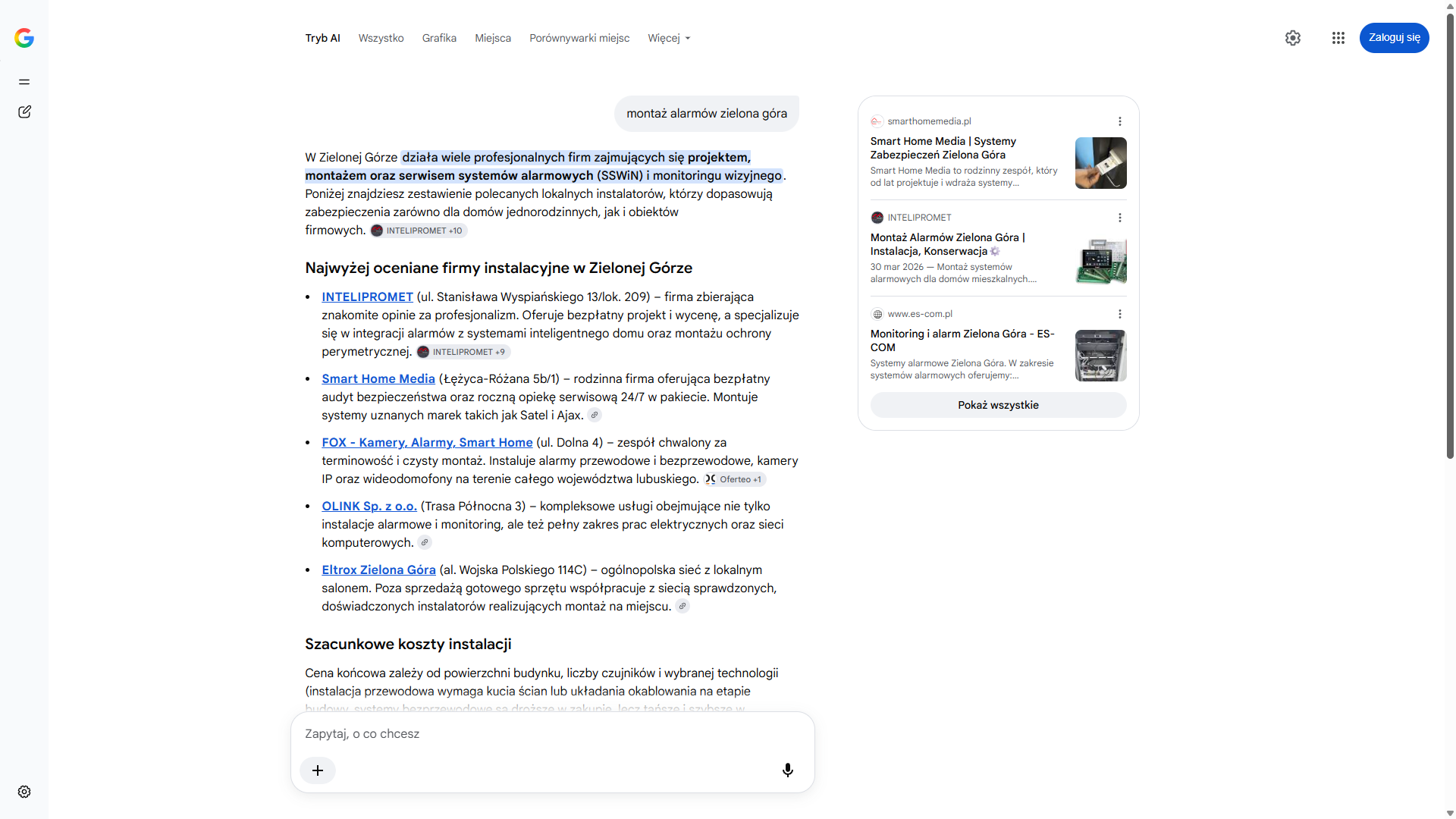The height and width of the screenshot is (819, 1456).
Task: Open the OLINK Sp. z o.o. link
Action: (x=369, y=507)
